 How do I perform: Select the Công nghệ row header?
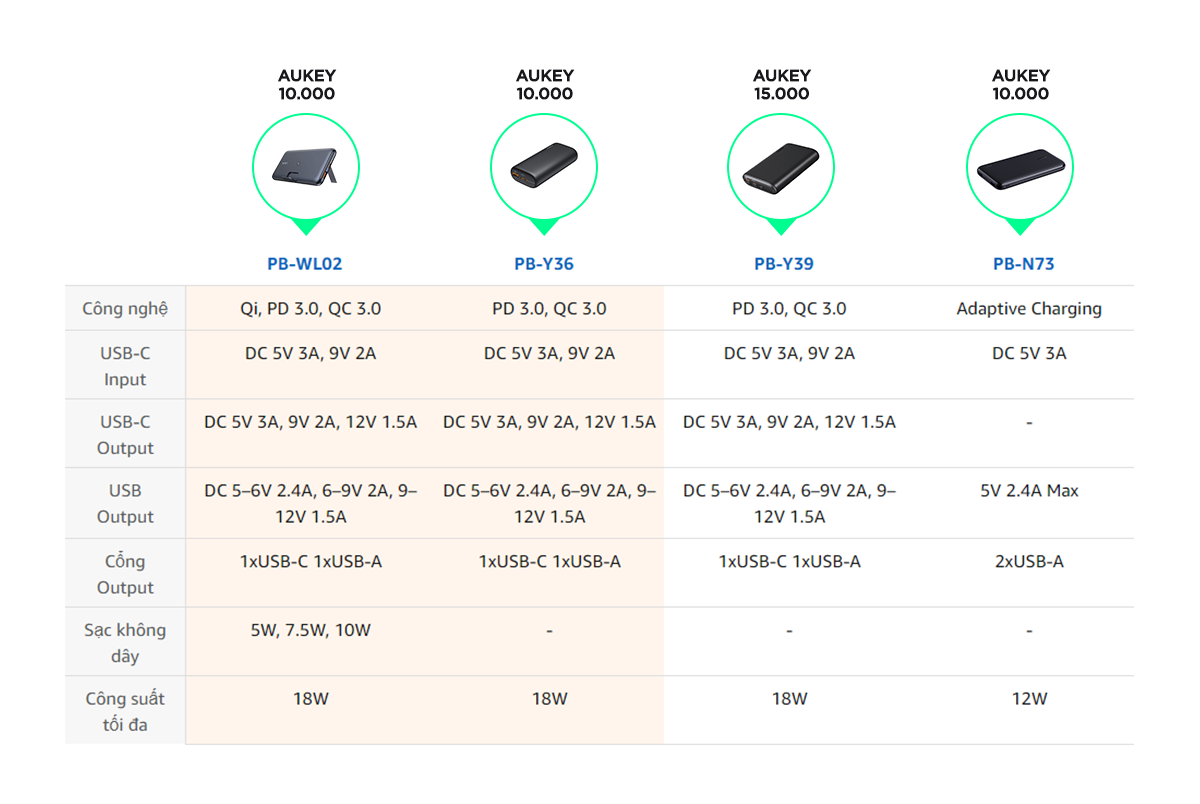(125, 309)
